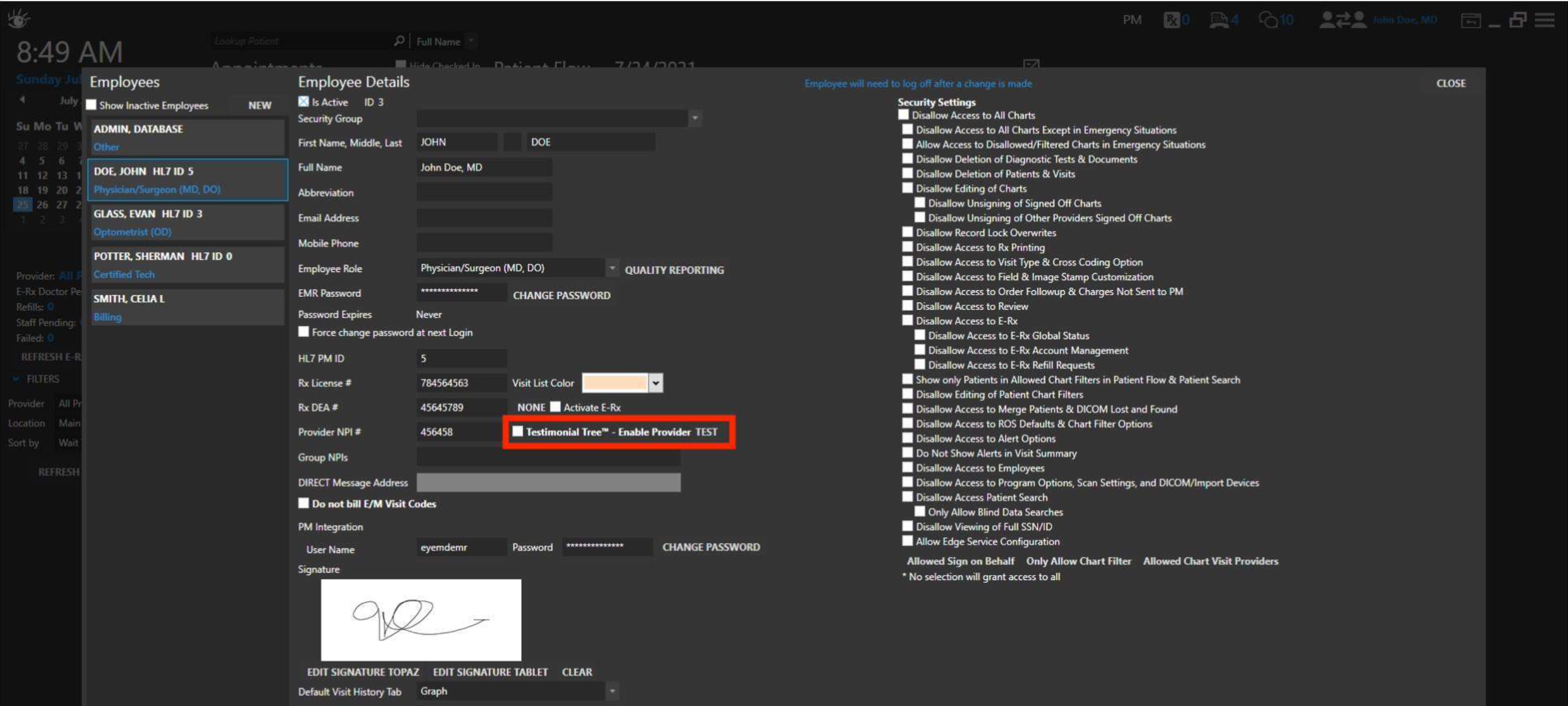Enable Testimonial Tree provider checkbox

coord(517,431)
